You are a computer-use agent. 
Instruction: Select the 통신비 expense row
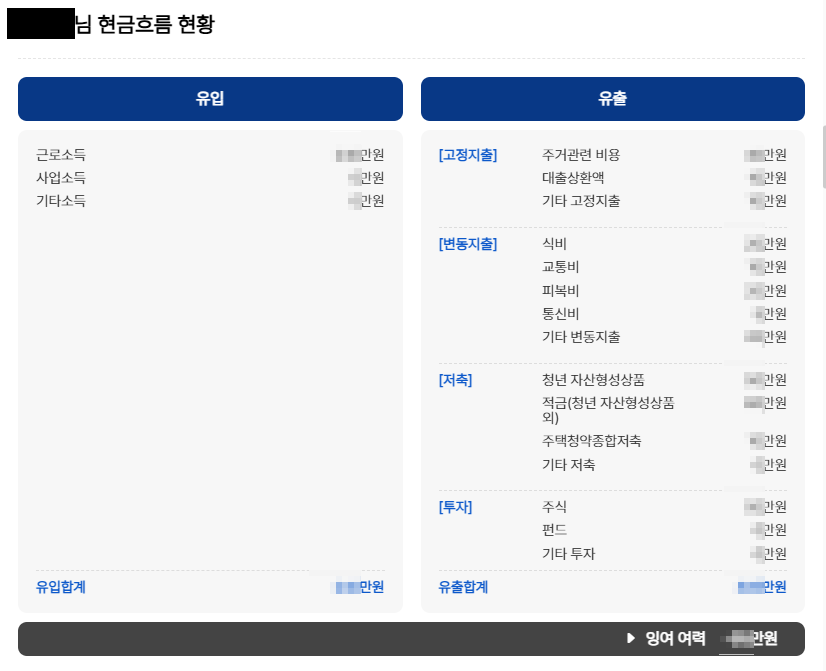click(x=664, y=314)
